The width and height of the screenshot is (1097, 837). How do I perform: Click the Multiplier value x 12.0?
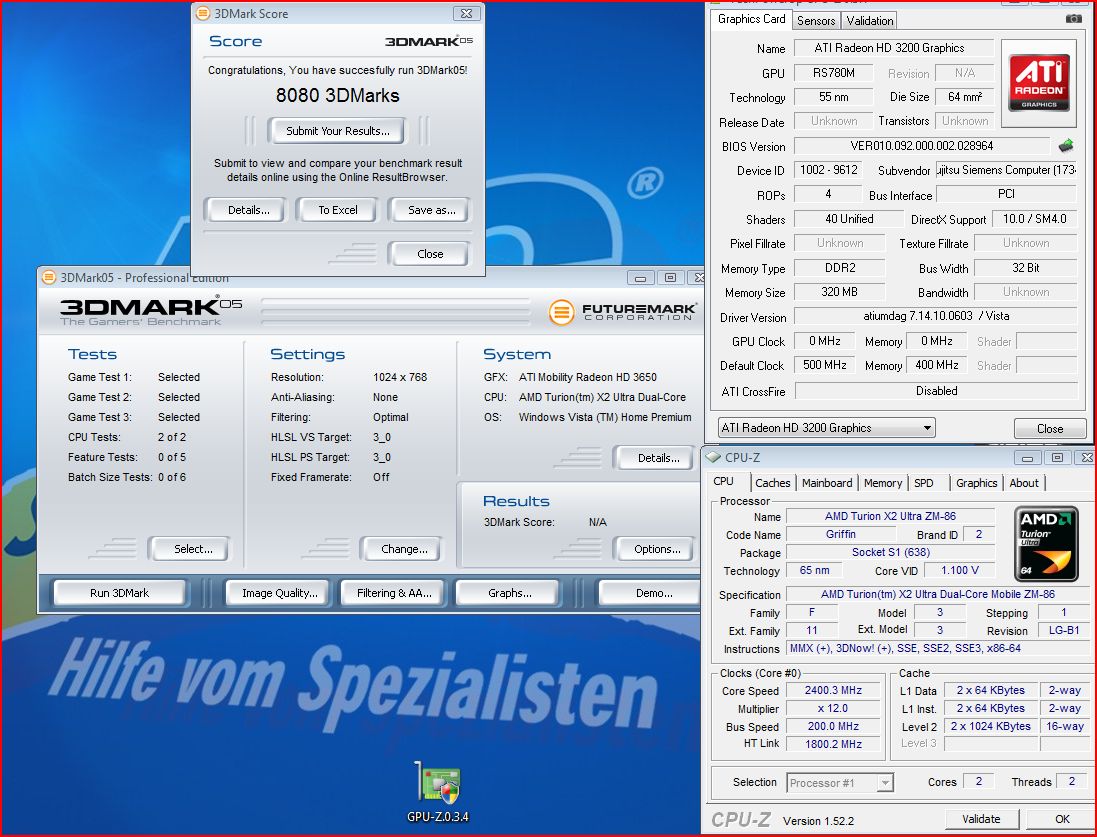click(x=833, y=708)
